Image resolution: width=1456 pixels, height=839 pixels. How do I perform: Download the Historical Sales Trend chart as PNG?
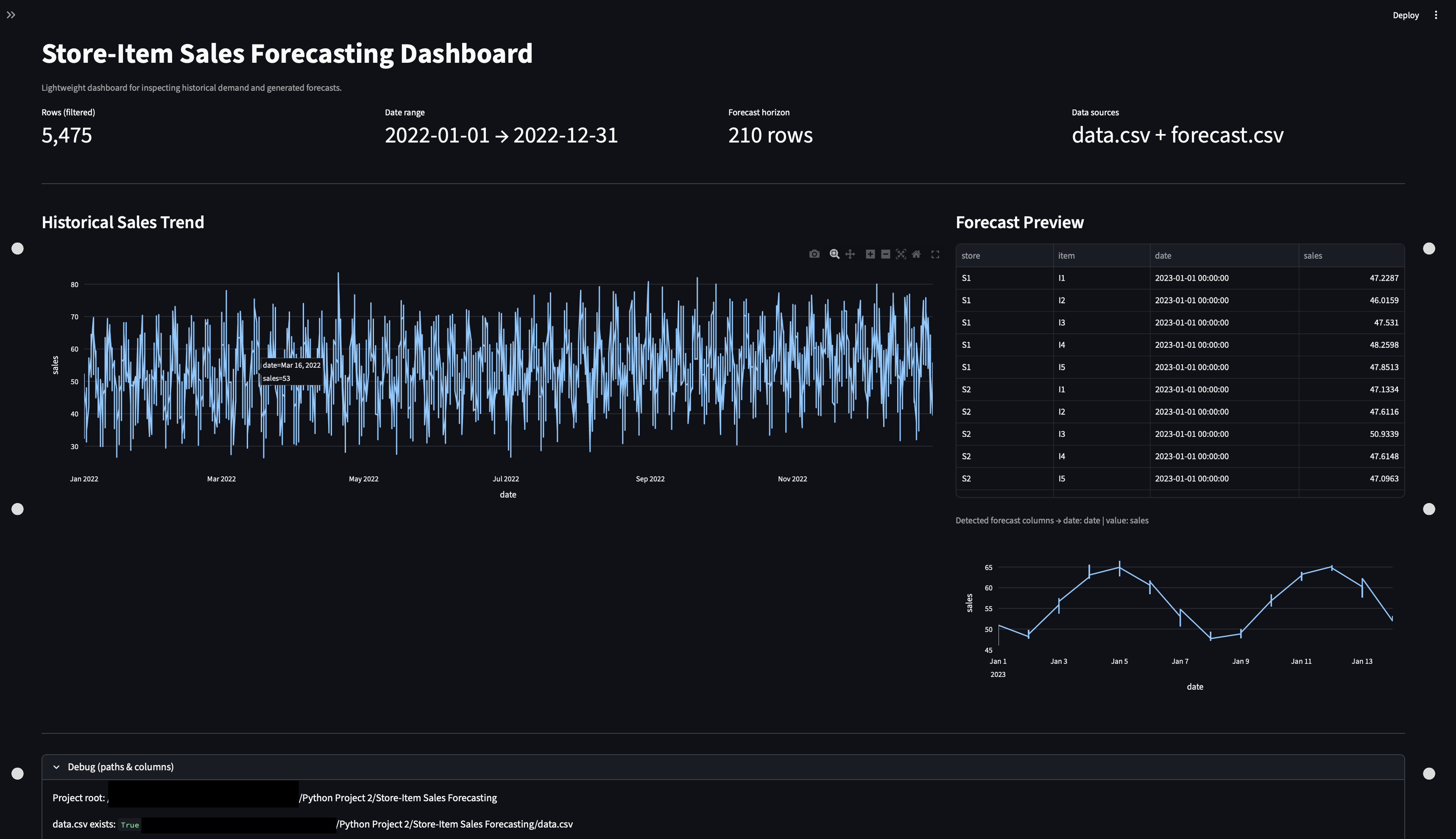click(814, 254)
